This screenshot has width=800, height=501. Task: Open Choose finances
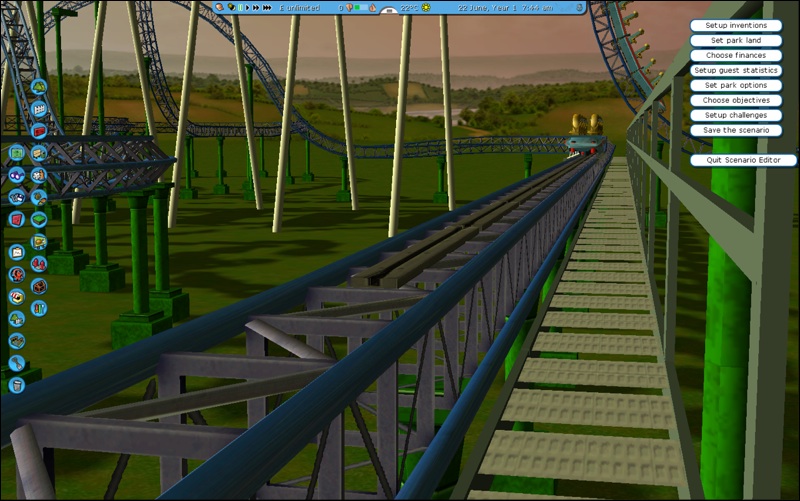pyautogui.click(x=736, y=55)
